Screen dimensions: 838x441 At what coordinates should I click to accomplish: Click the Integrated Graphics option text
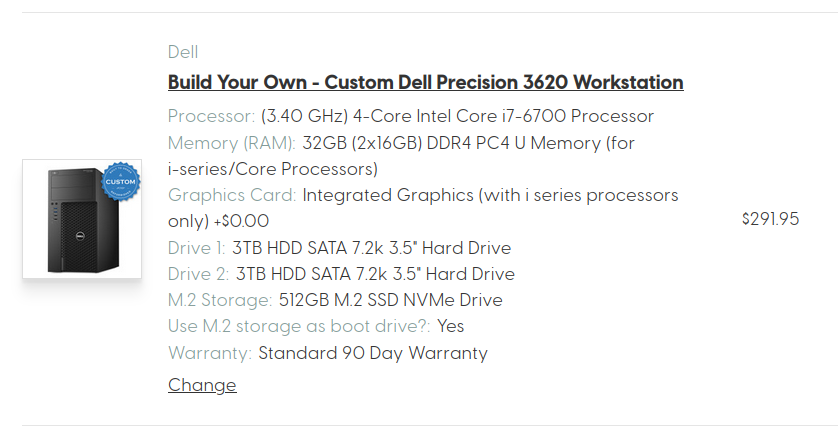click(423, 208)
